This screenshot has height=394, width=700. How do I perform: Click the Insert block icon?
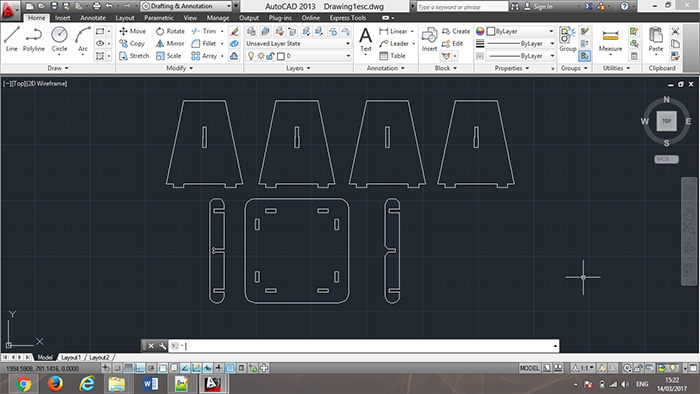(429, 39)
